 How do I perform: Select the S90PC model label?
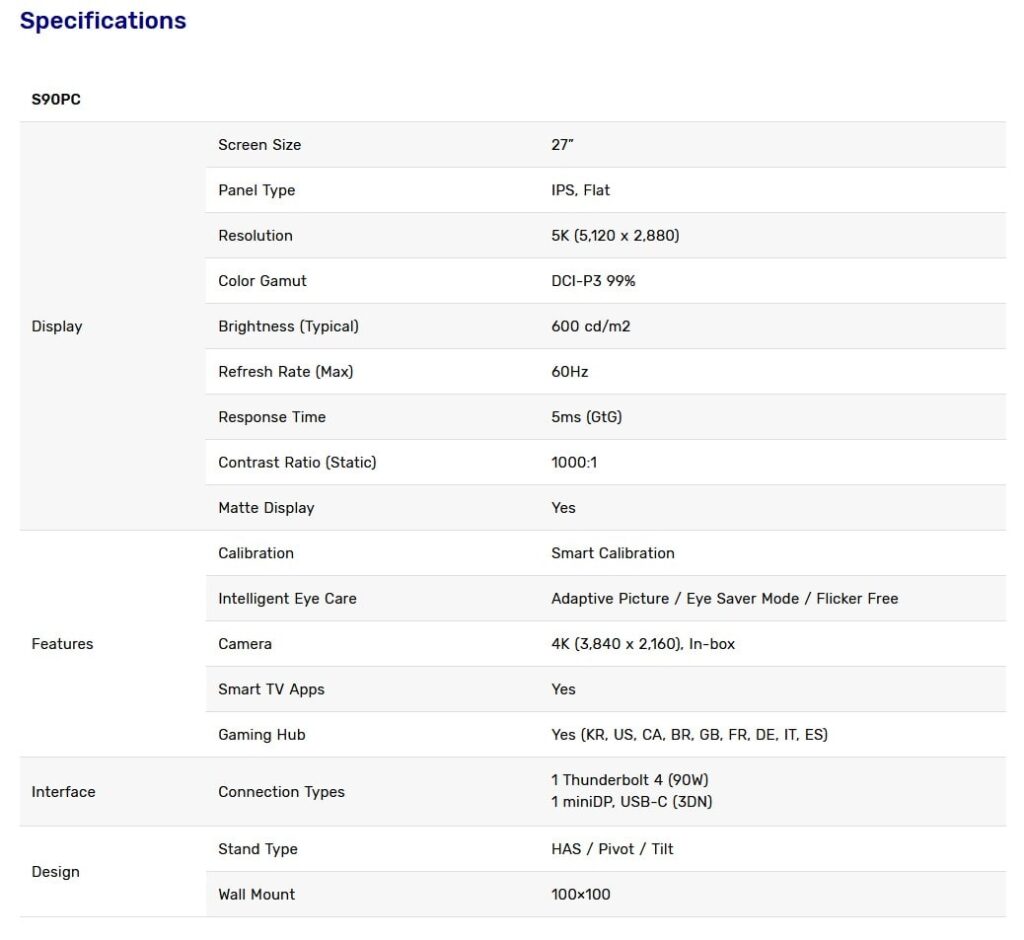pyautogui.click(x=56, y=100)
